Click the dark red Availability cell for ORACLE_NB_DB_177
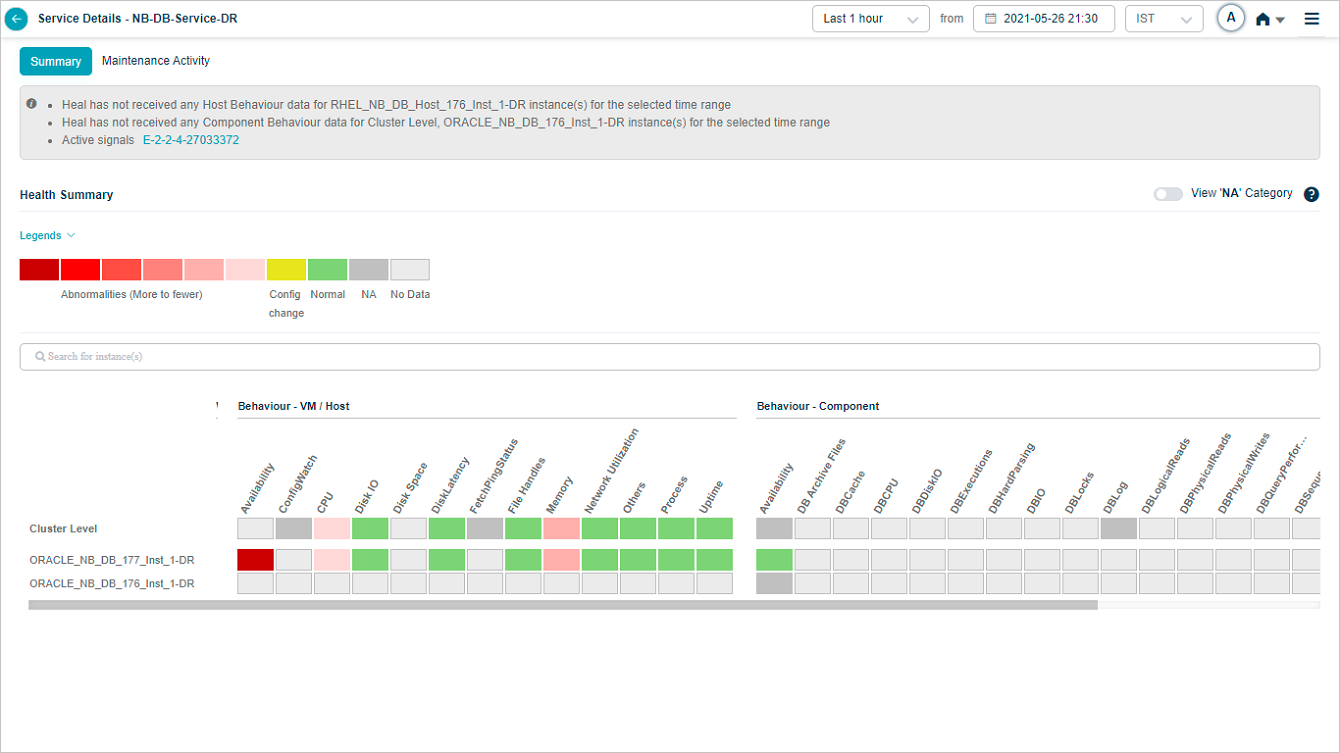1340x753 pixels. (255, 560)
